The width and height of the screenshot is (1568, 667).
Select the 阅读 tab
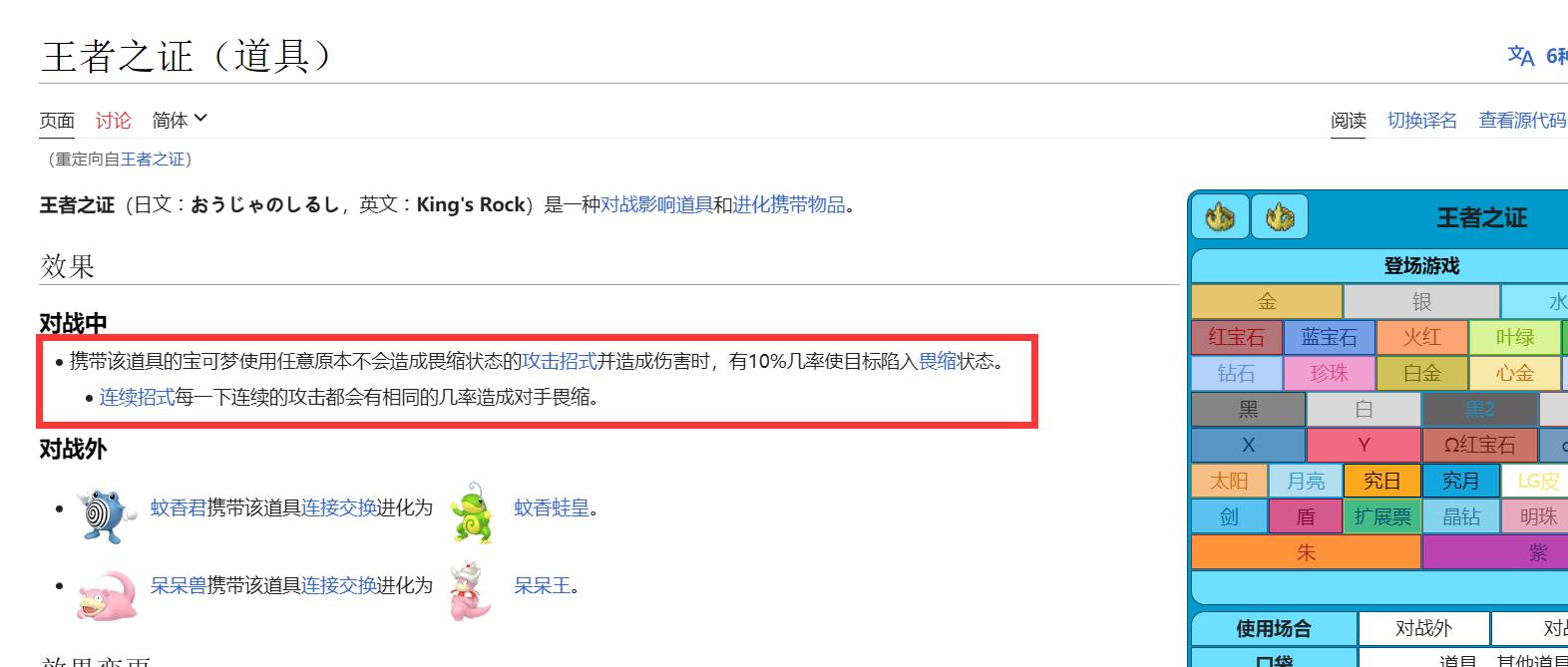tap(1348, 121)
